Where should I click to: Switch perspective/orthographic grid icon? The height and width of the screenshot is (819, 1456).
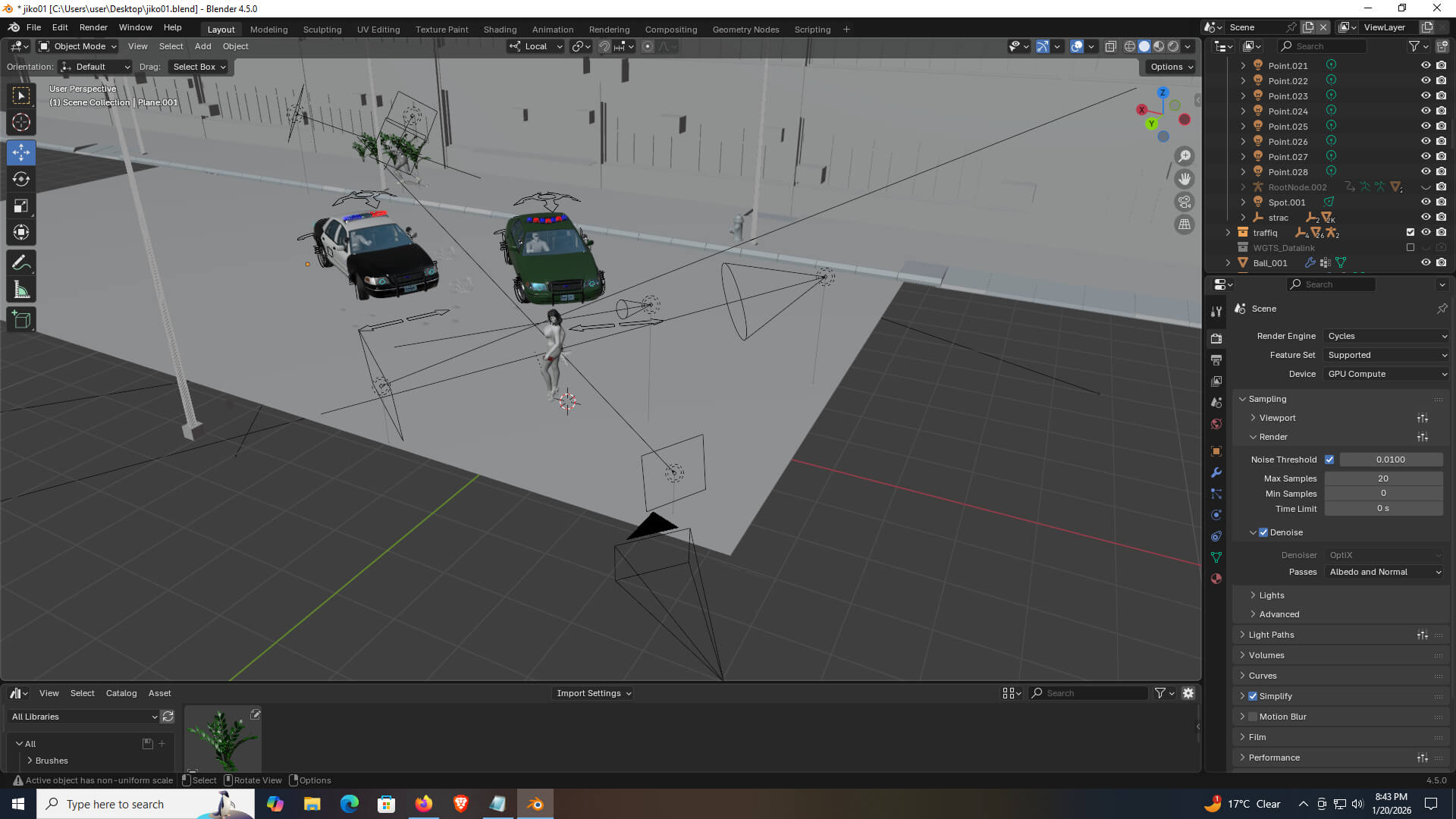point(1185,224)
